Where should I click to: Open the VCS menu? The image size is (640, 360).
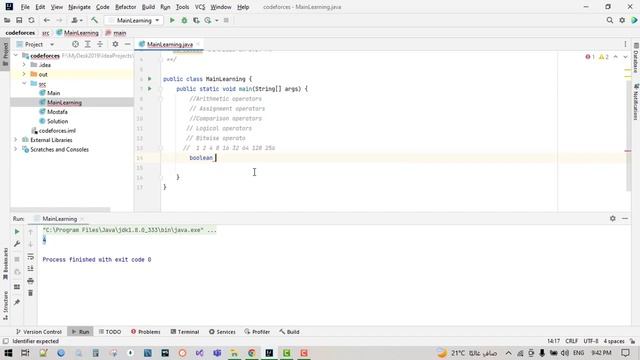click(x=200, y=7)
